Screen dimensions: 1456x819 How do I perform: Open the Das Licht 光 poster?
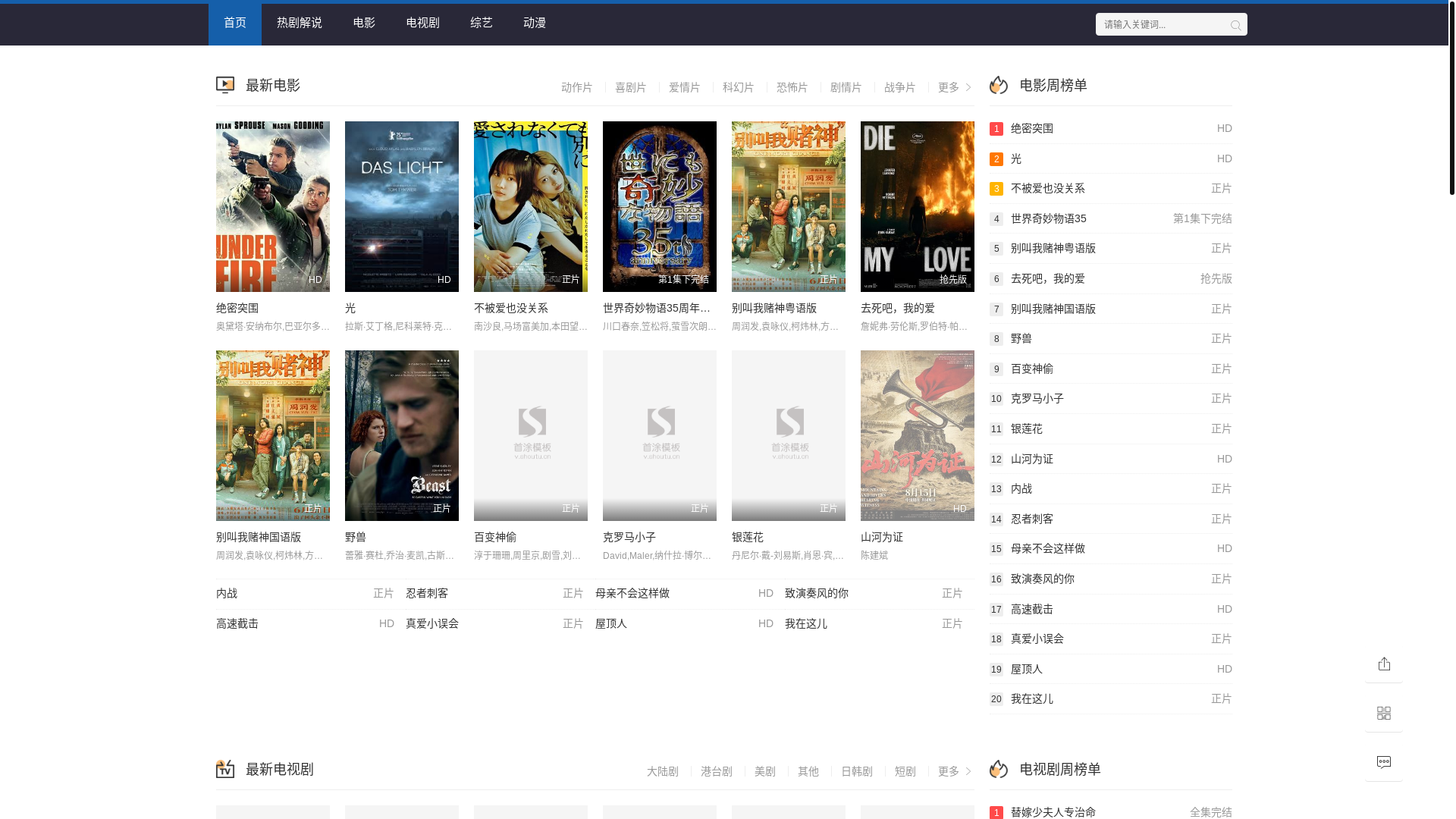402,206
